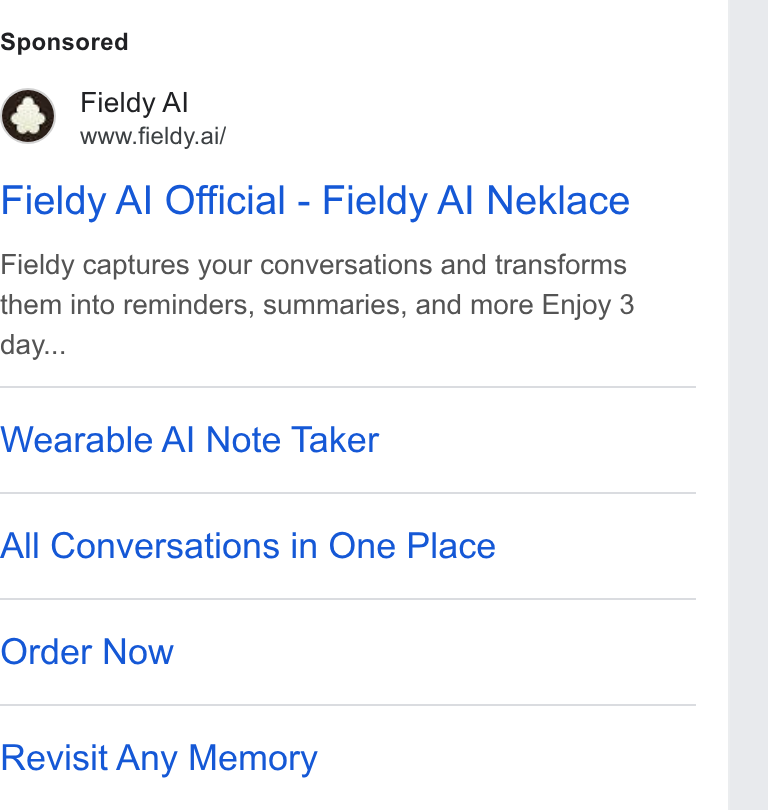The image size is (768, 810).
Task: Click the Sponsored label
Action: click(x=64, y=42)
